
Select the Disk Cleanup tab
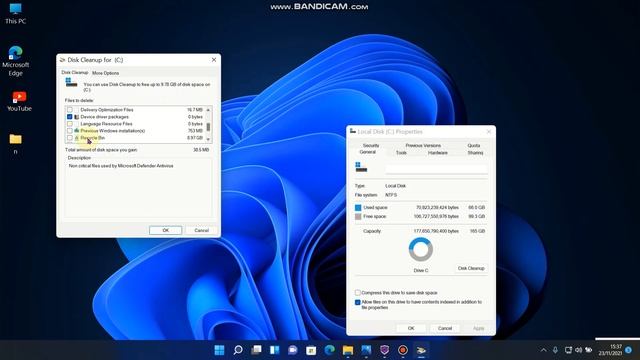[x=75, y=72]
